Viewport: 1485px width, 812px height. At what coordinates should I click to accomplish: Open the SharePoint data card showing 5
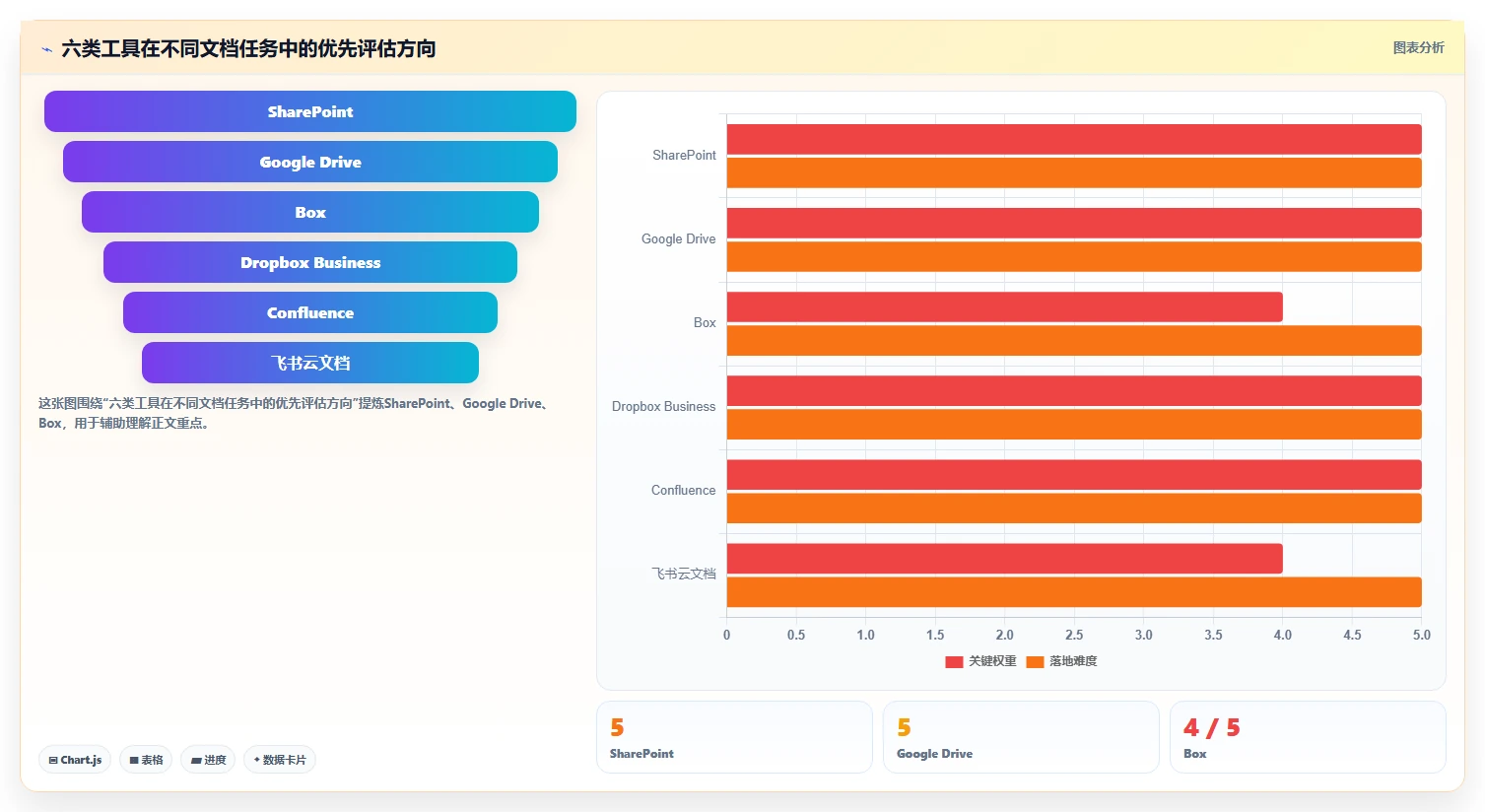734,737
